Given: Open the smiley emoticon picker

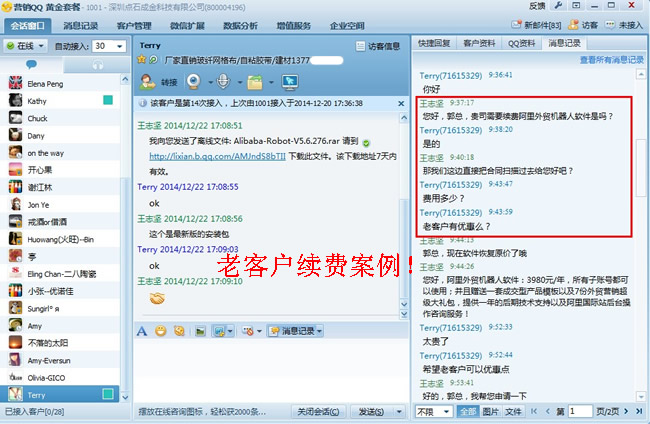Looking at the screenshot, I should [x=160, y=331].
